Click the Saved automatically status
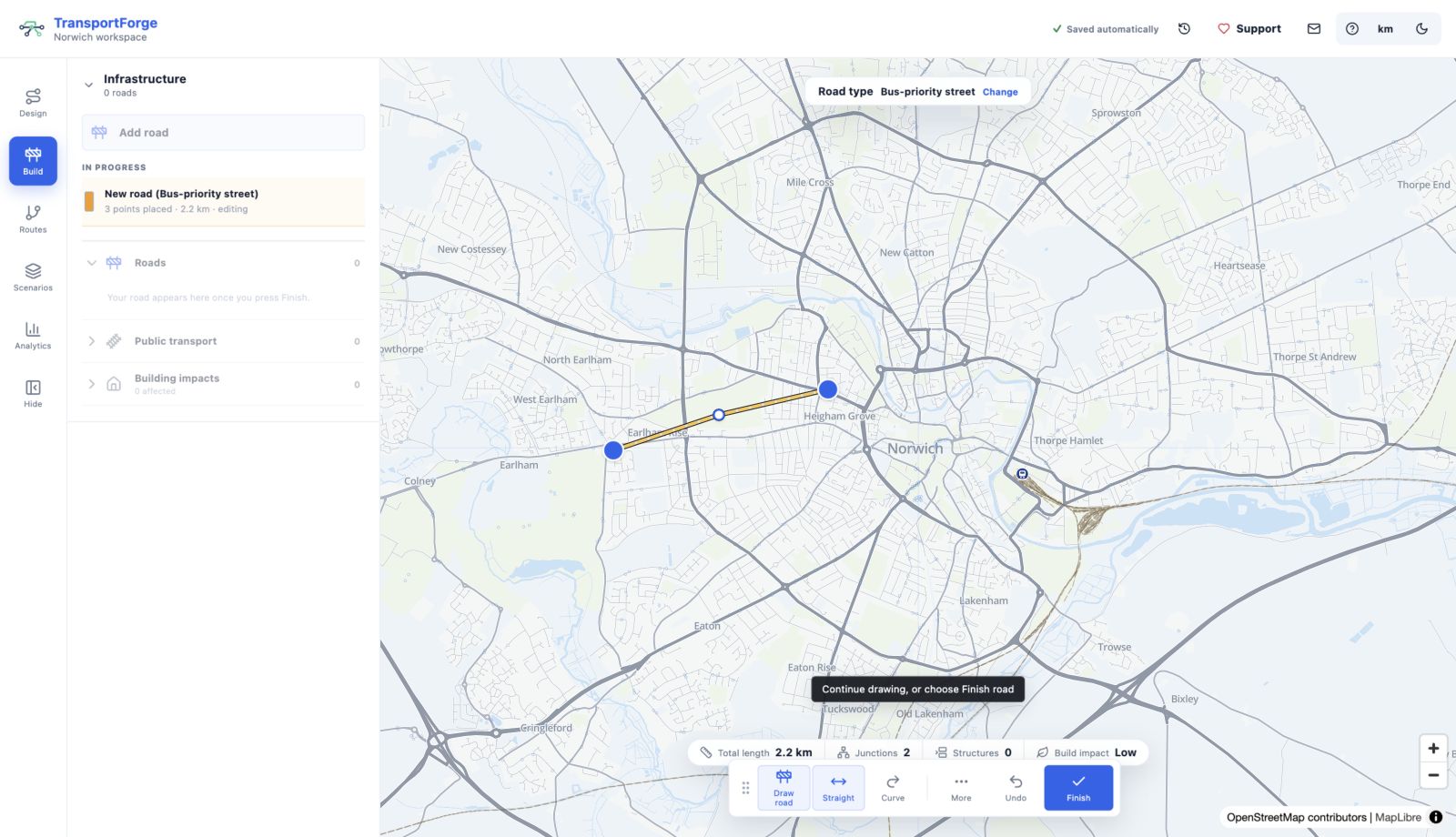The width and height of the screenshot is (1456, 837). point(1105,29)
